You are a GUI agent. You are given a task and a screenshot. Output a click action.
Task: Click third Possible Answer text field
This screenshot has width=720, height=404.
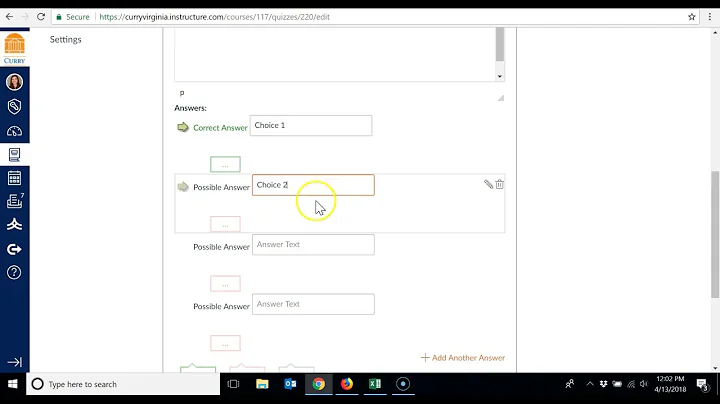[x=313, y=245]
